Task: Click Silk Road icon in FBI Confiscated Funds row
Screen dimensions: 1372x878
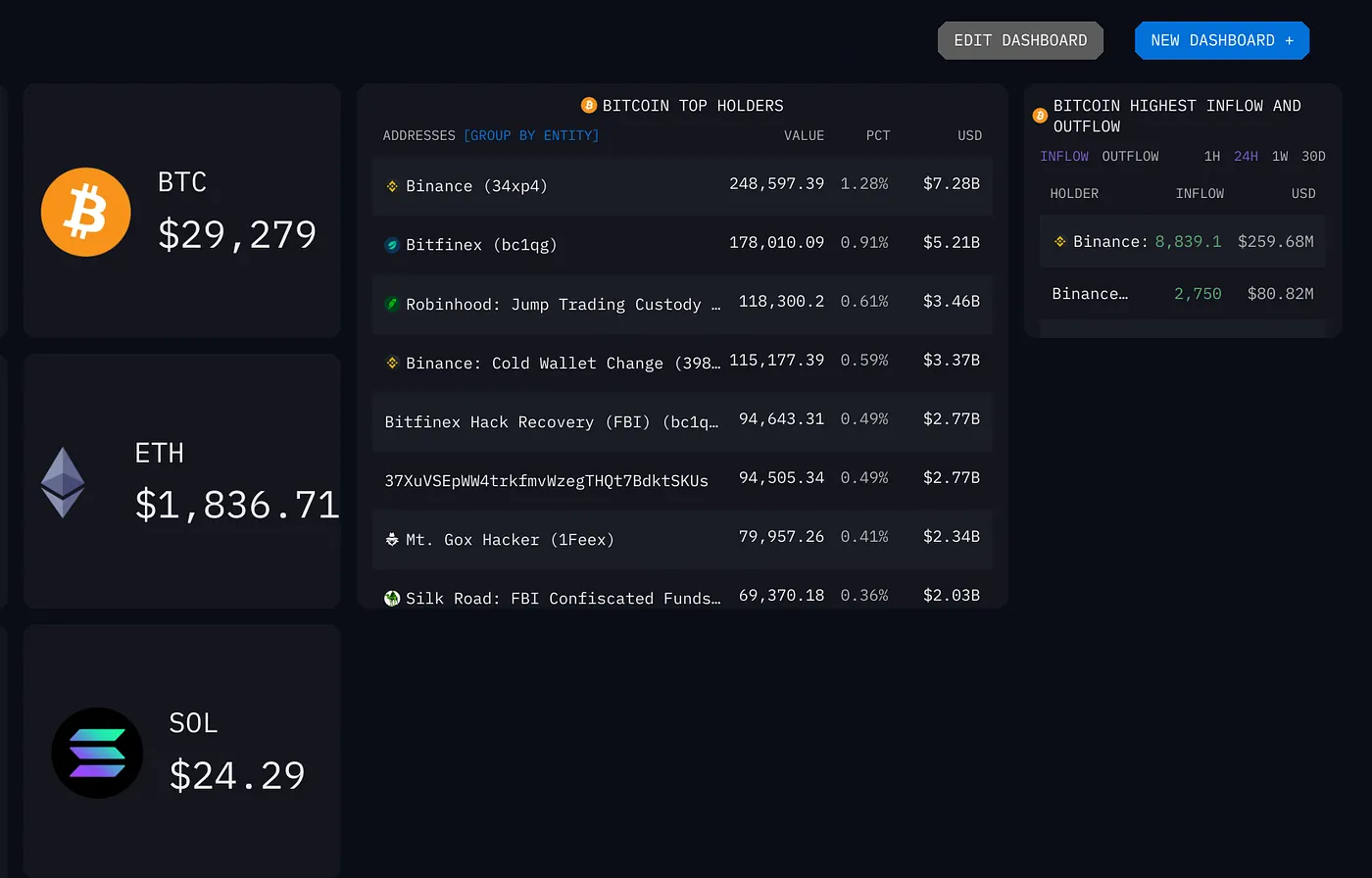Action: click(x=392, y=598)
